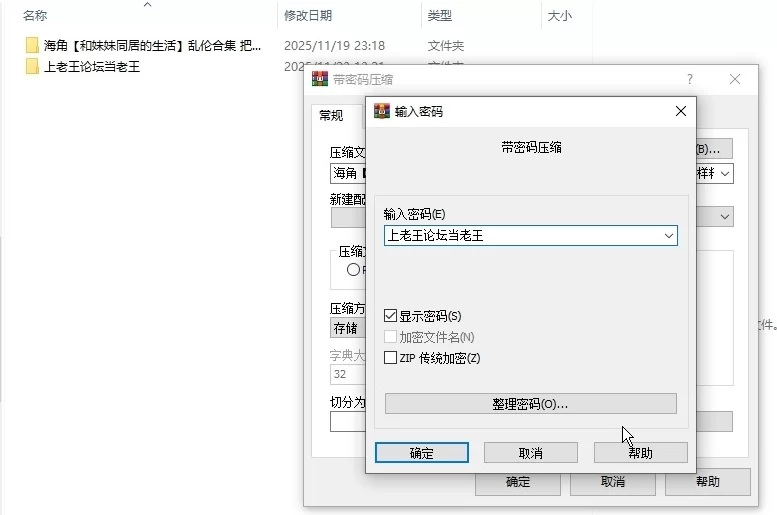The image size is (777, 515).
Task: Click the date 2025/11/19 23:18
Action: (x=334, y=46)
